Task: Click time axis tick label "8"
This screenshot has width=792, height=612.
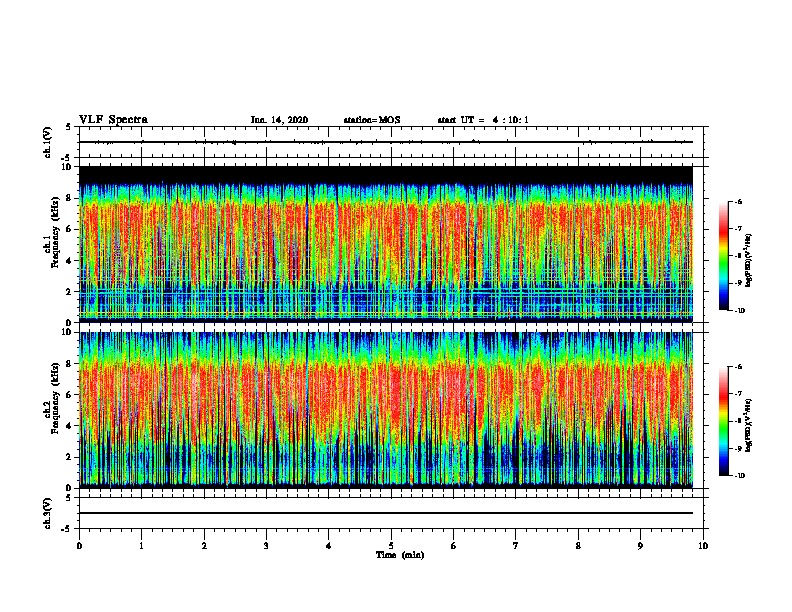Action: point(578,546)
